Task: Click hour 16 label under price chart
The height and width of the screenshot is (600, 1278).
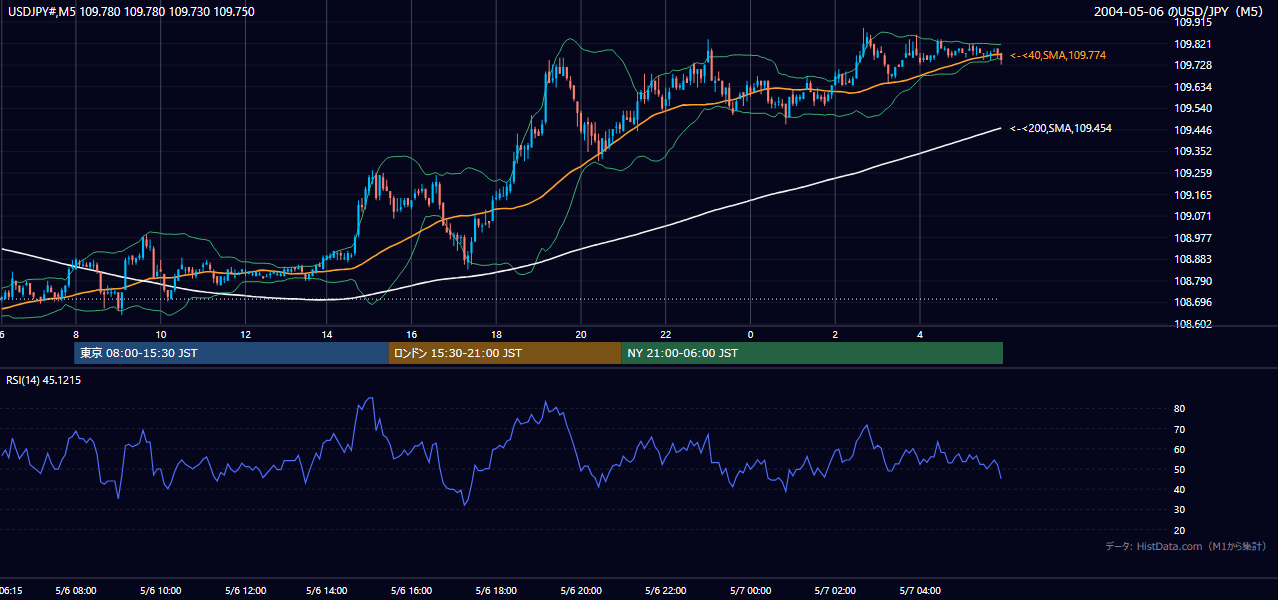Action: [412, 335]
